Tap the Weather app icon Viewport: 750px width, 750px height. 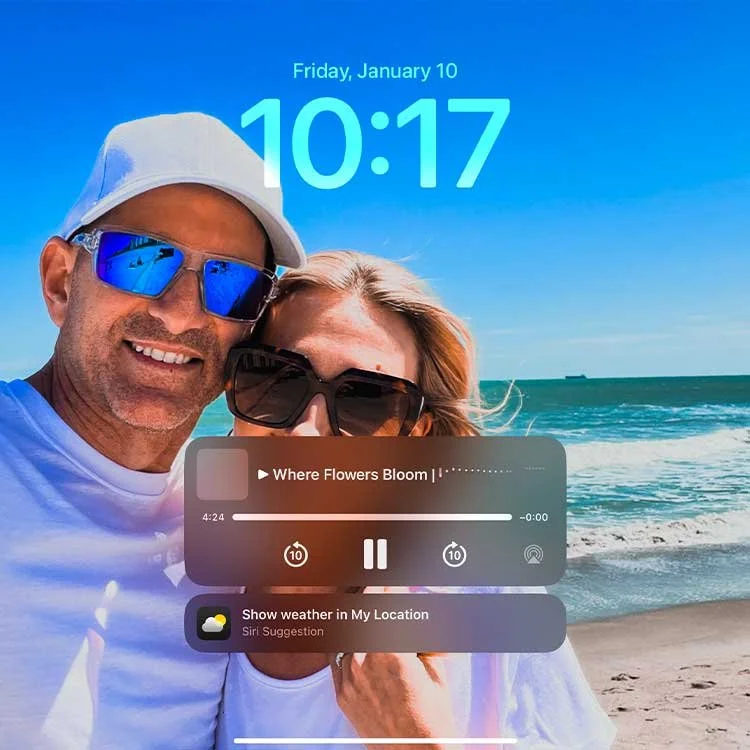click(214, 623)
